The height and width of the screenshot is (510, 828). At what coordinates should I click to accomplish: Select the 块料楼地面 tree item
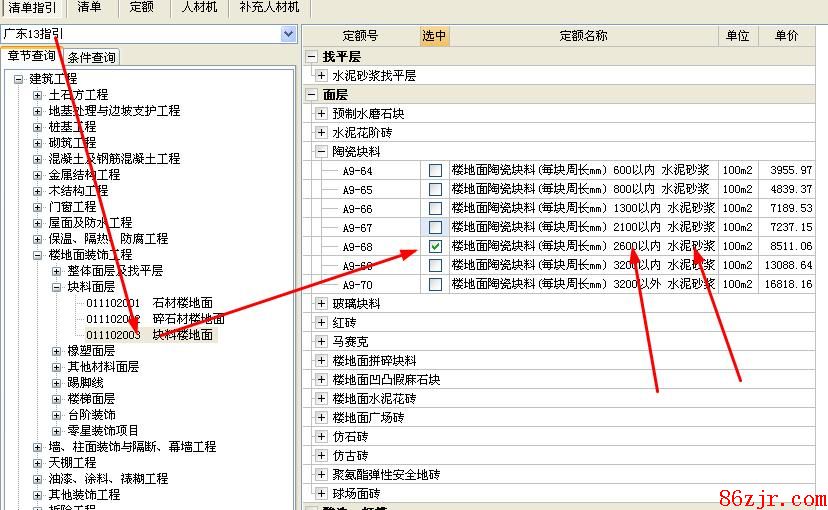(182, 335)
